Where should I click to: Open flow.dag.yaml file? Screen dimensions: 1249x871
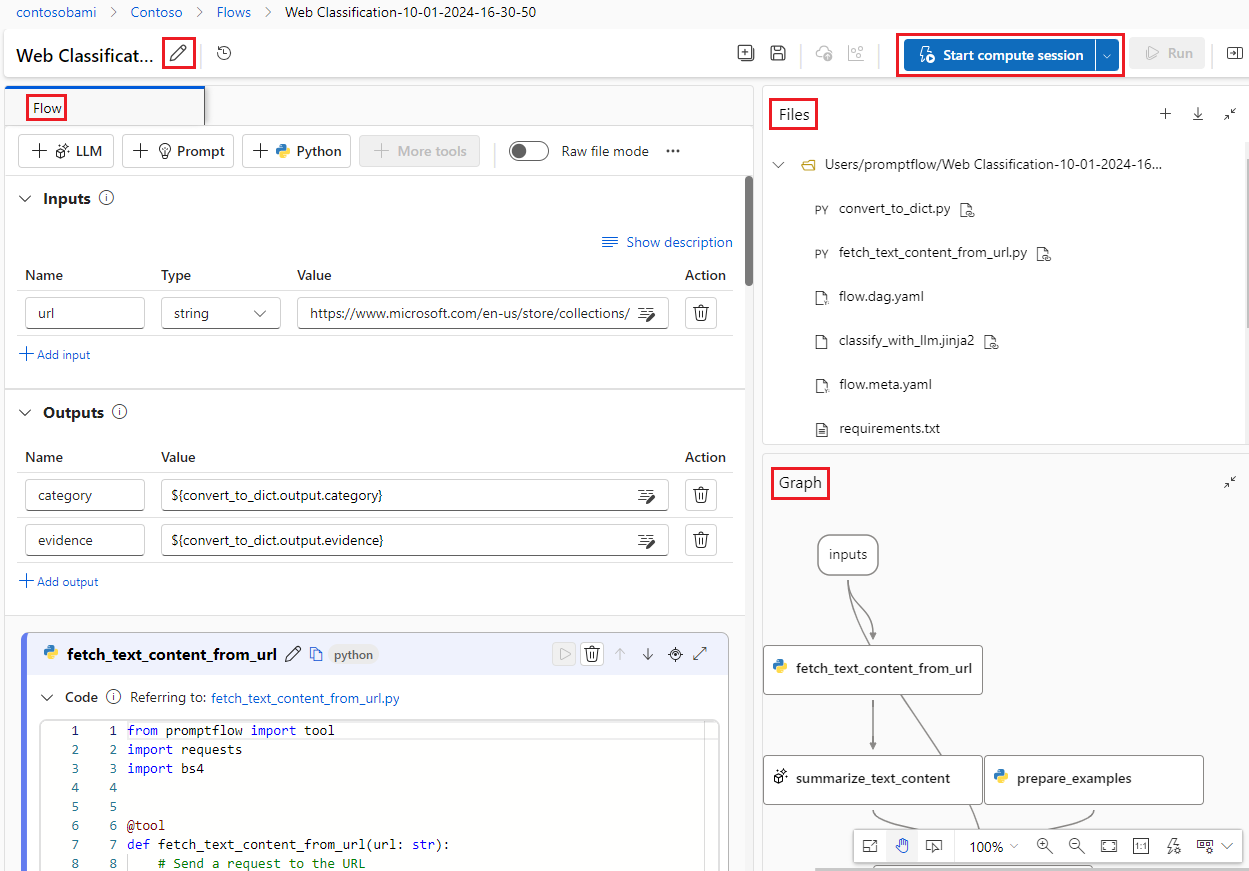[x=880, y=297]
